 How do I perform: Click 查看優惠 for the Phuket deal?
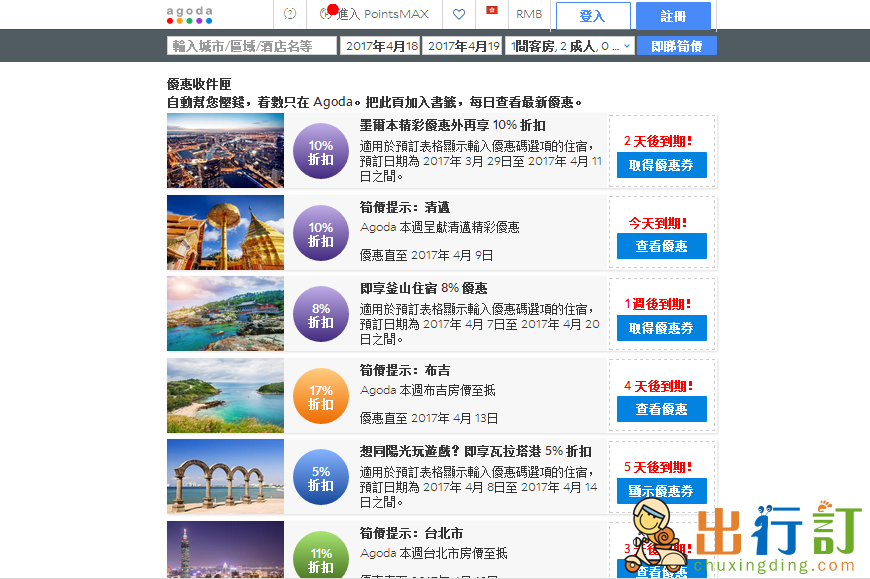(661, 409)
